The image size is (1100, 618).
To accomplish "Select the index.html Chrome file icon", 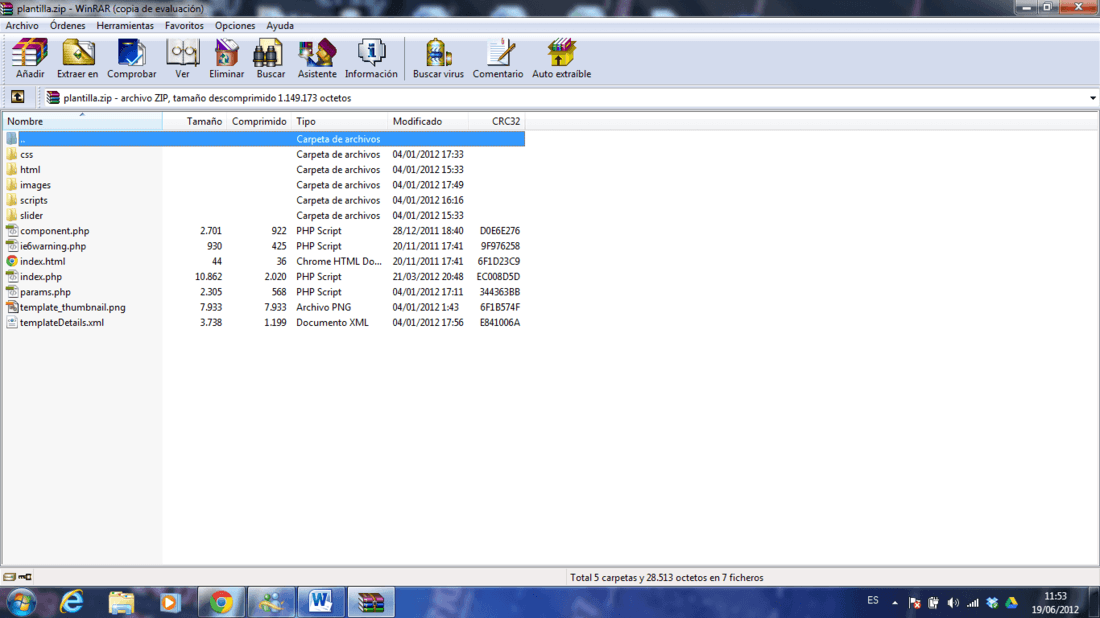I will 12,261.
